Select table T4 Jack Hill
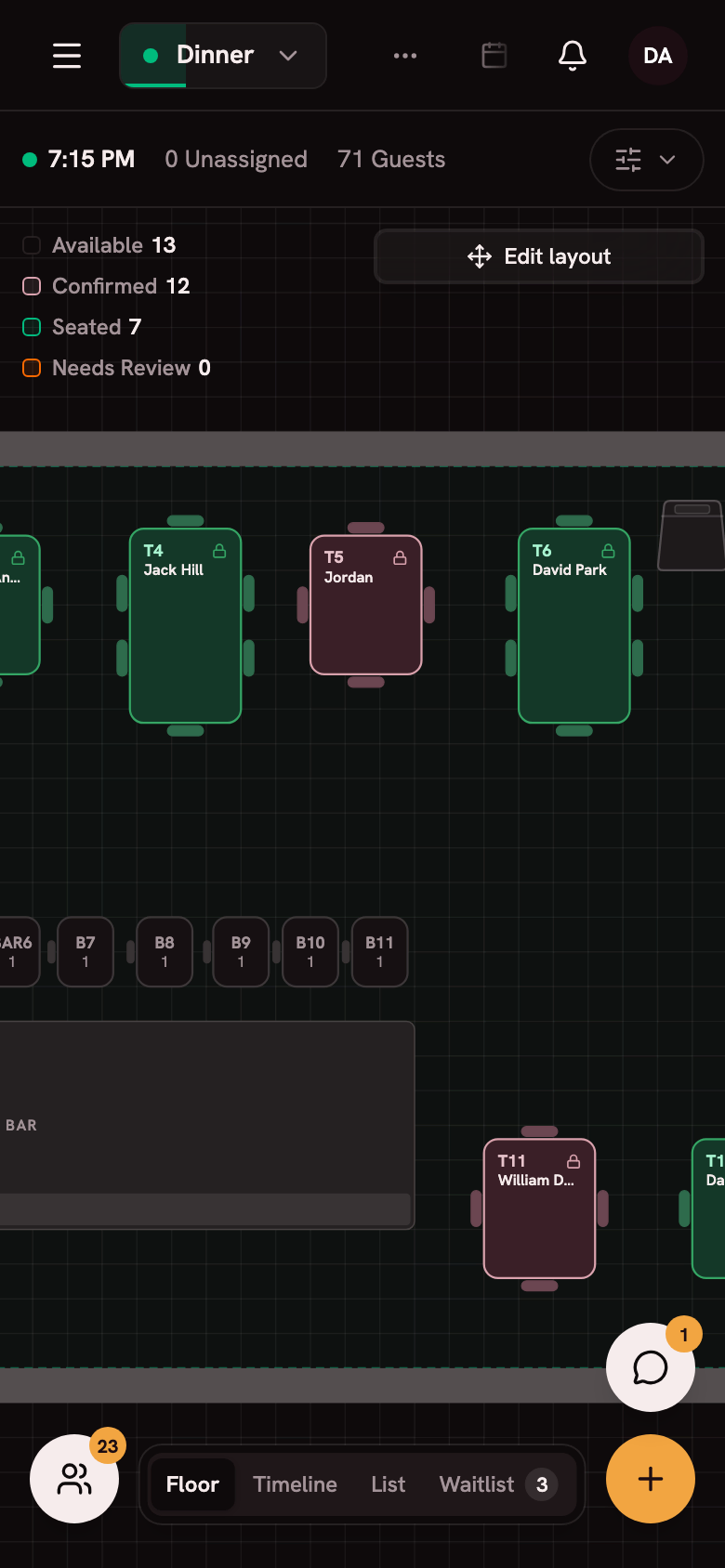The height and width of the screenshot is (1568, 725). 185,626
